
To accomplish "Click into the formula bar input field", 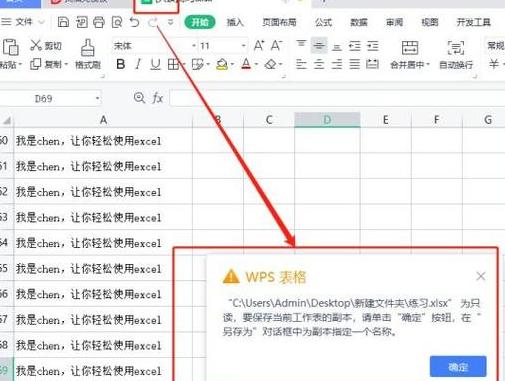I will click(337, 98).
